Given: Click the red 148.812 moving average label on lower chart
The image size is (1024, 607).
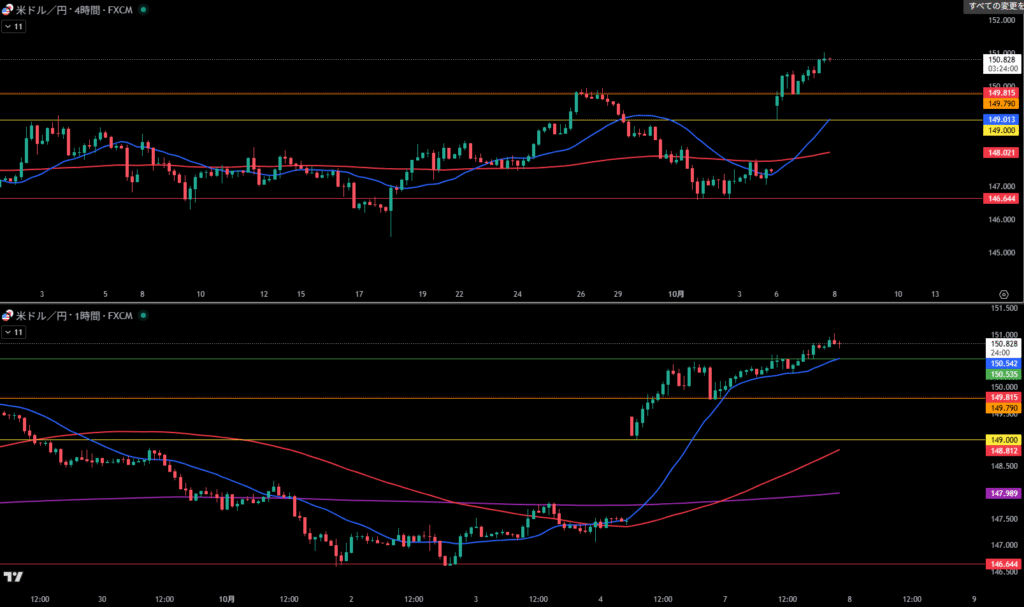Looking at the screenshot, I should point(1001,451).
